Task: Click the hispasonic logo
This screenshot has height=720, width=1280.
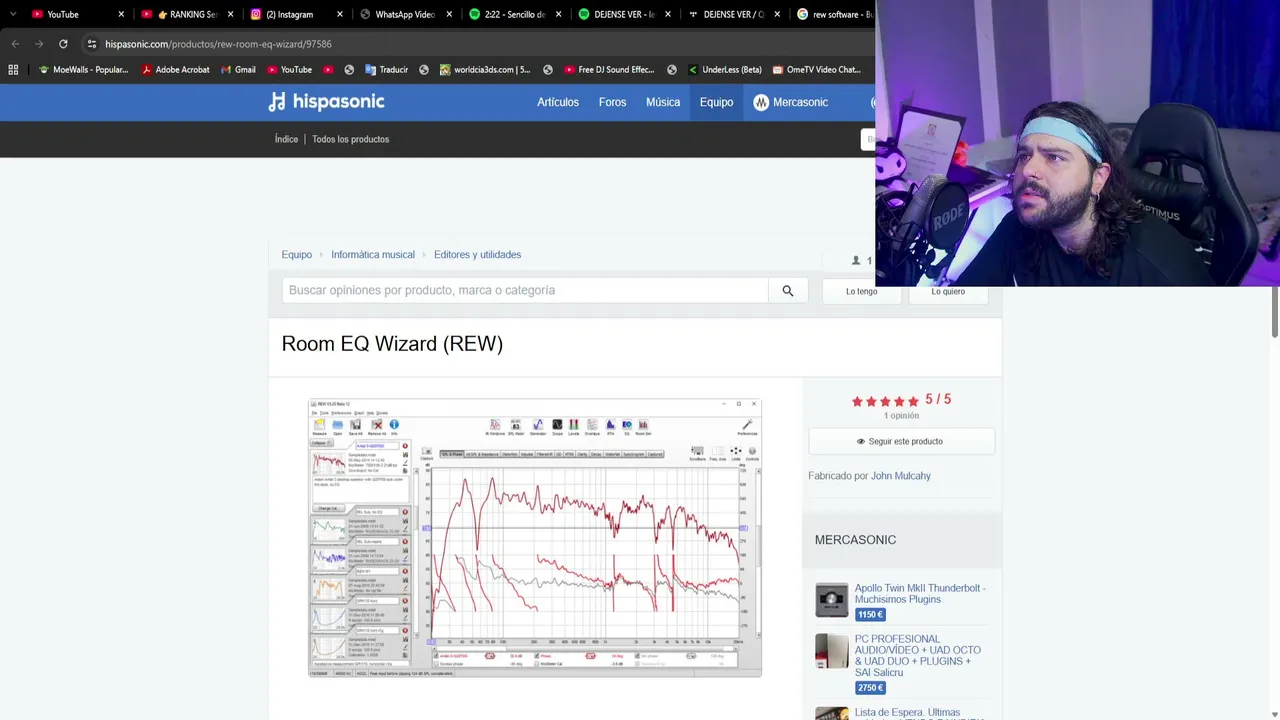Action: [x=326, y=102]
